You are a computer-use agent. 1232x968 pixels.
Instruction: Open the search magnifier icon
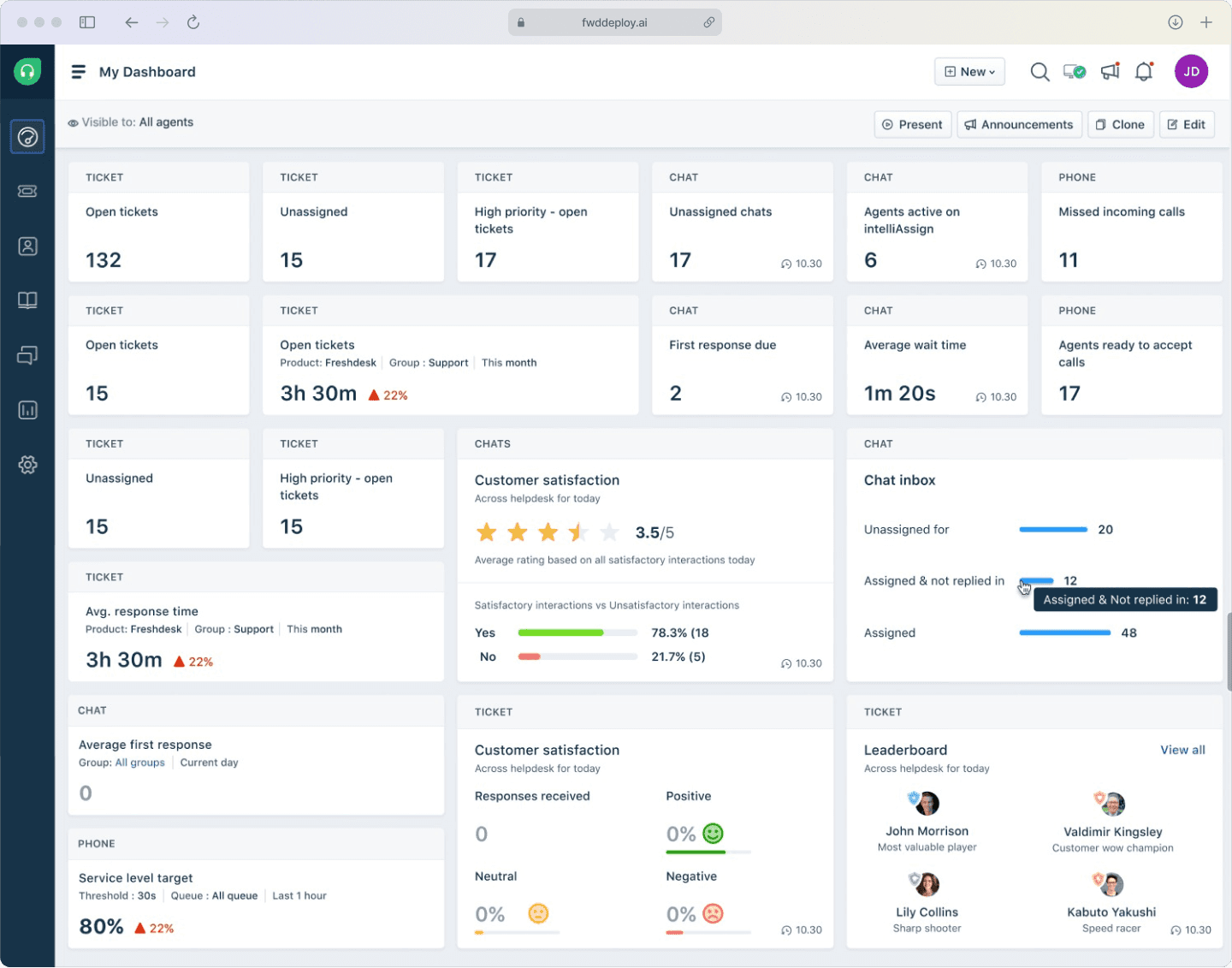tap(1039, 72)
